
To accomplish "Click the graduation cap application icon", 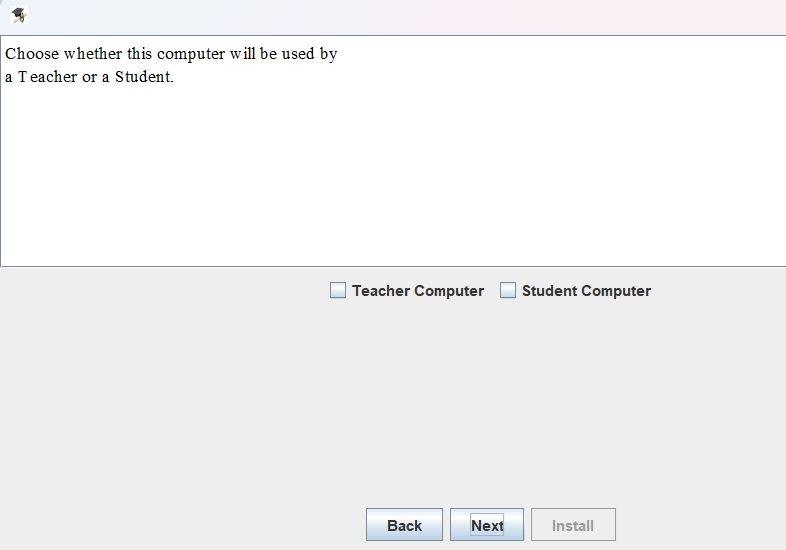I will (x=19, y=15).
